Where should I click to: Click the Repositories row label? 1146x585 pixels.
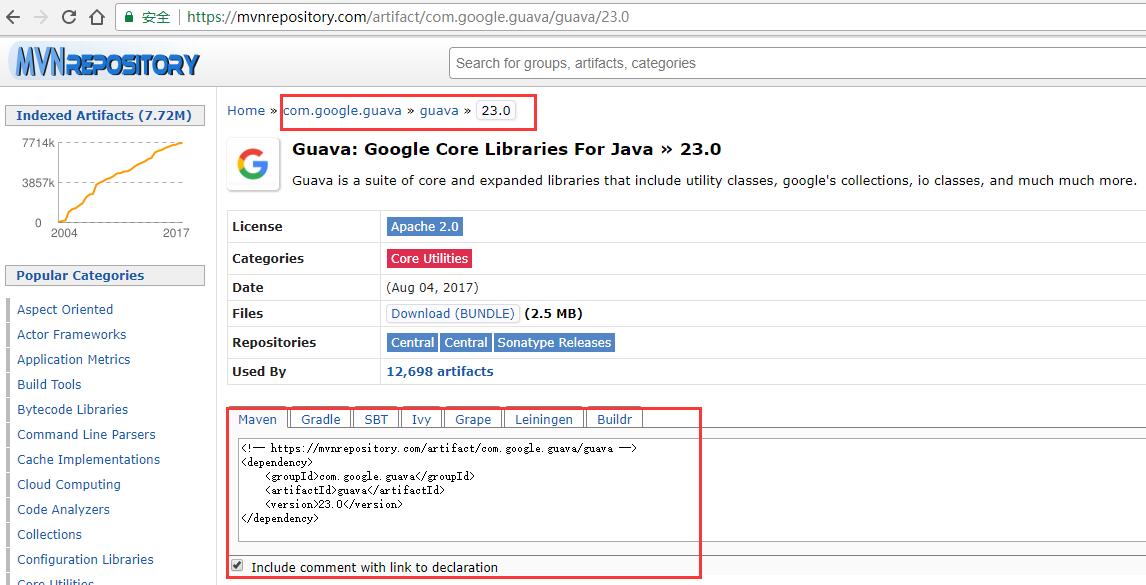coord(274,342)
